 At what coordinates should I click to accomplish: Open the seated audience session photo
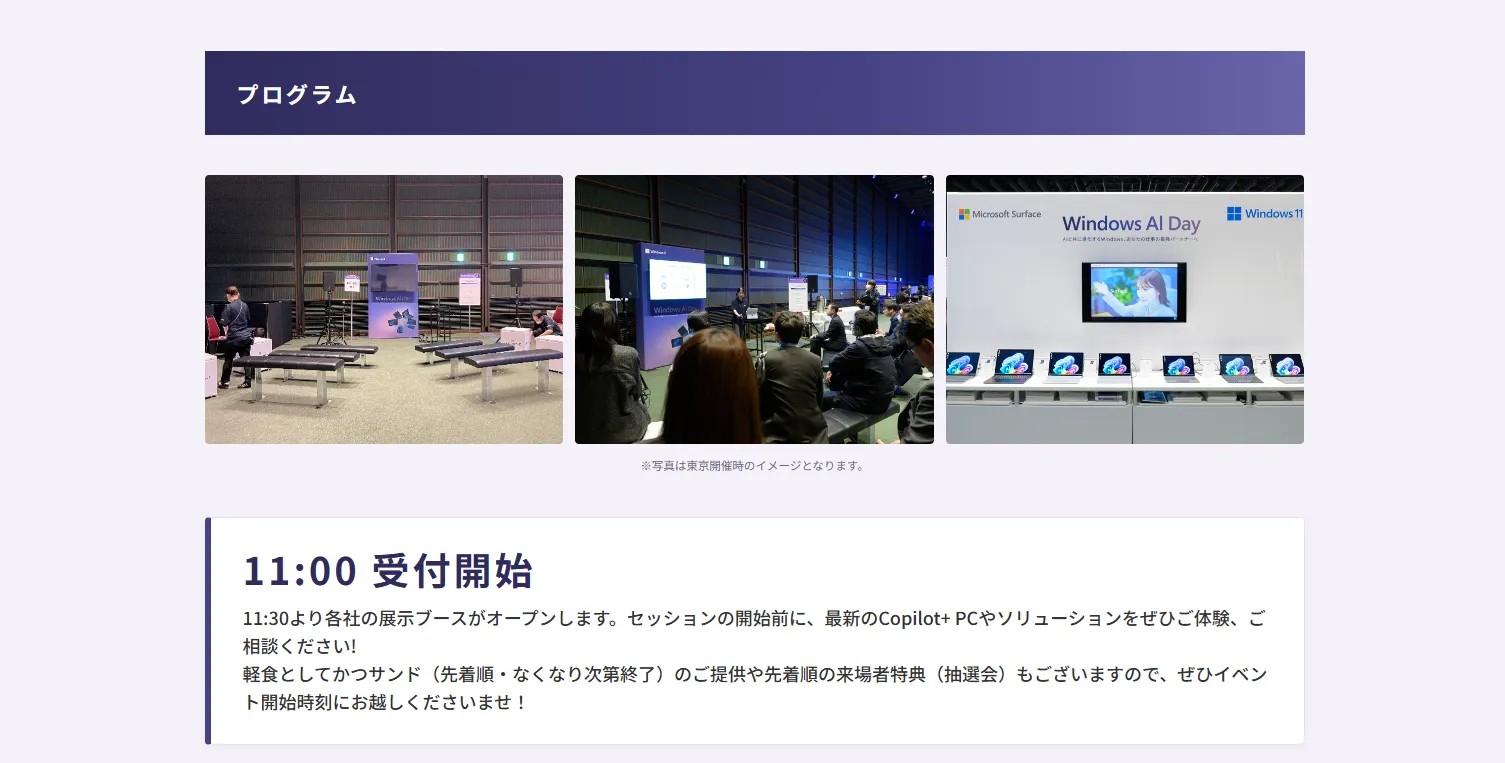(x=754, y=310)
